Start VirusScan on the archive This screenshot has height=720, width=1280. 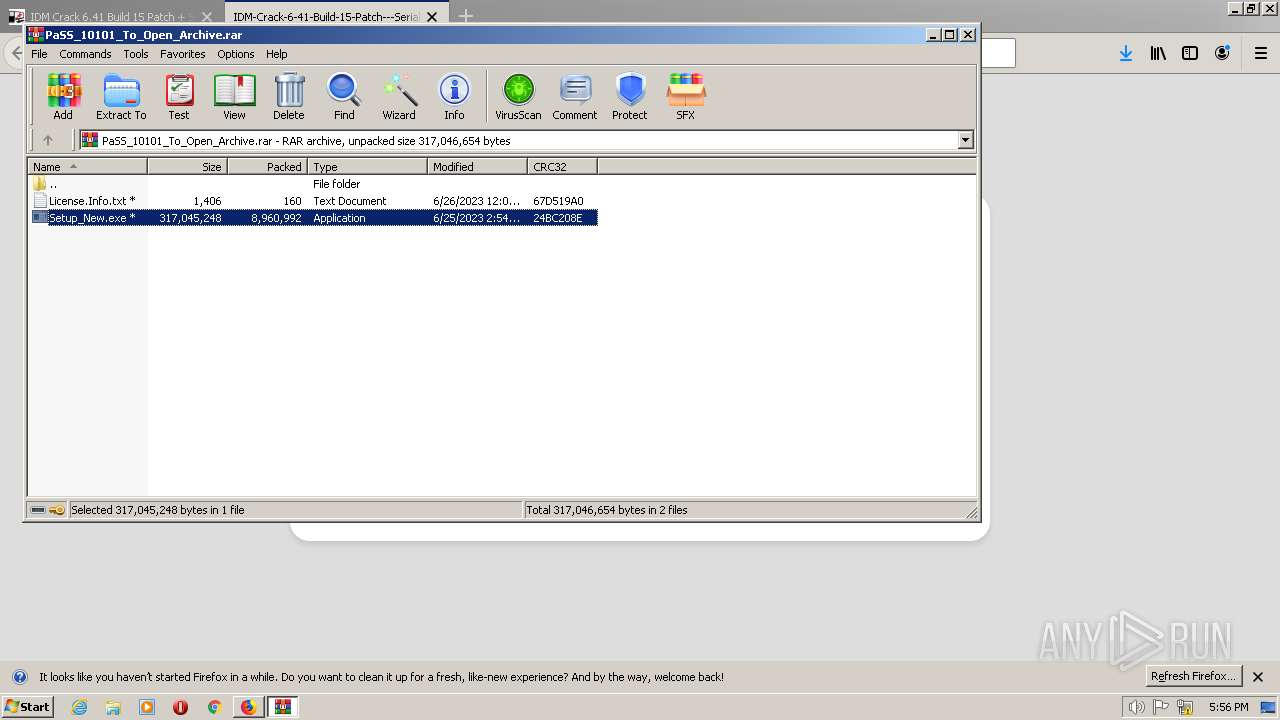point(518,97)
